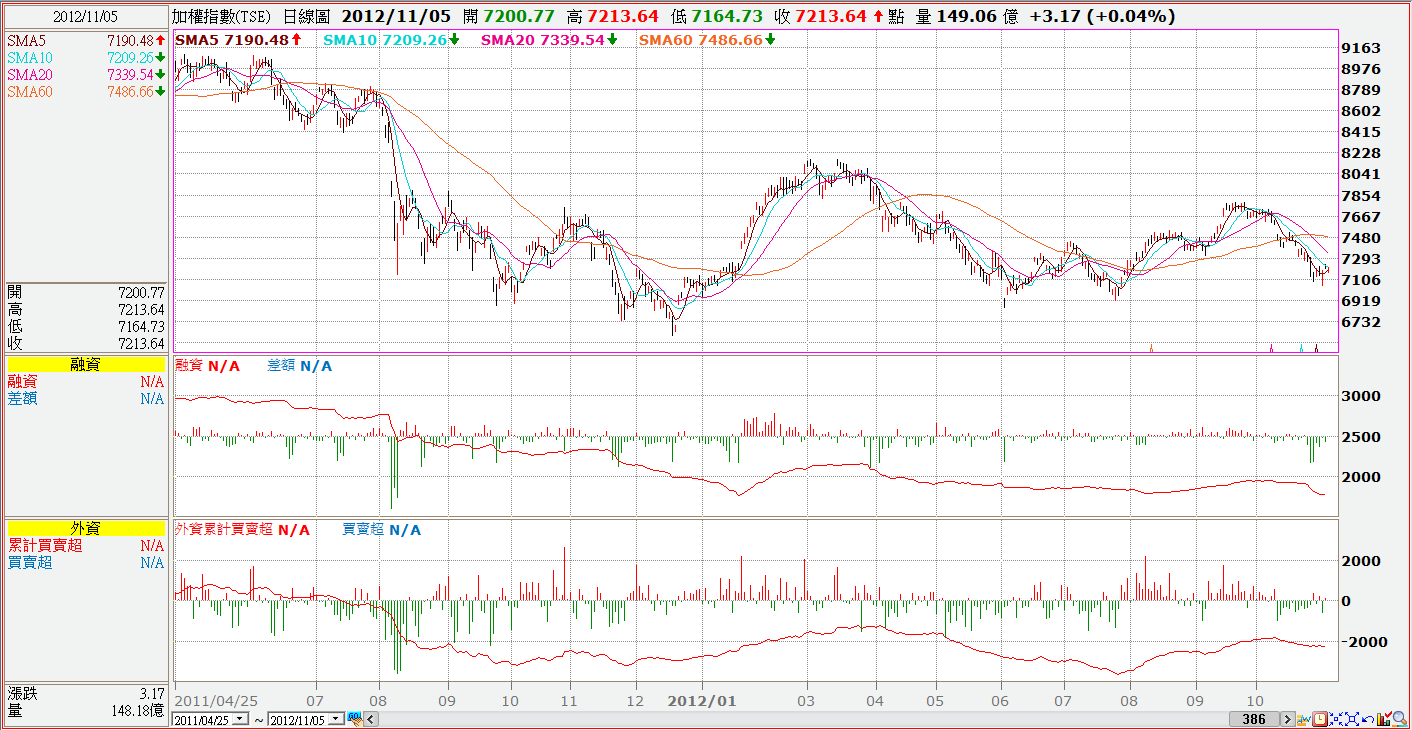Click the SMA60 7486.66 legend above the chart
Image resolution: width=1412 pixels, height=730 pixels.
click(x=707, y=40)
